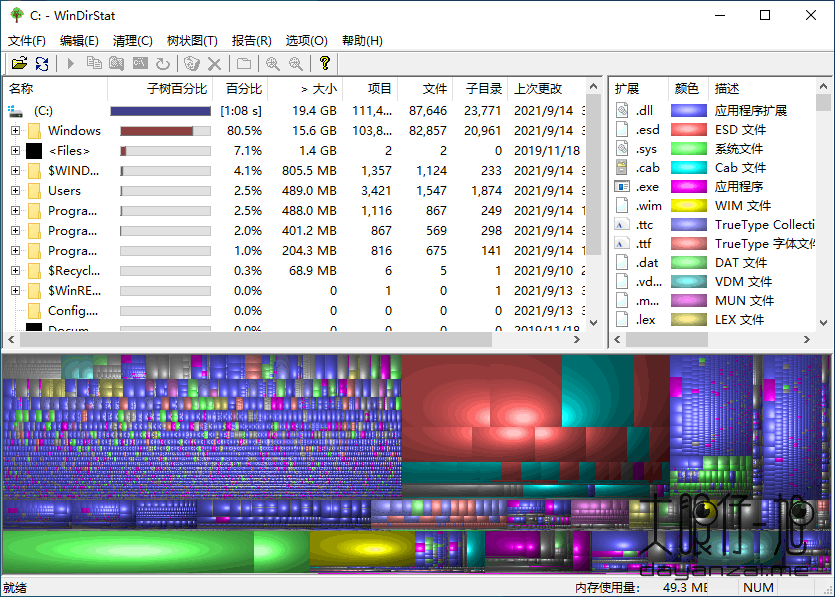Click the black icon beside <Files>
This screenshot has height=597, width=835.
point(34,151)
